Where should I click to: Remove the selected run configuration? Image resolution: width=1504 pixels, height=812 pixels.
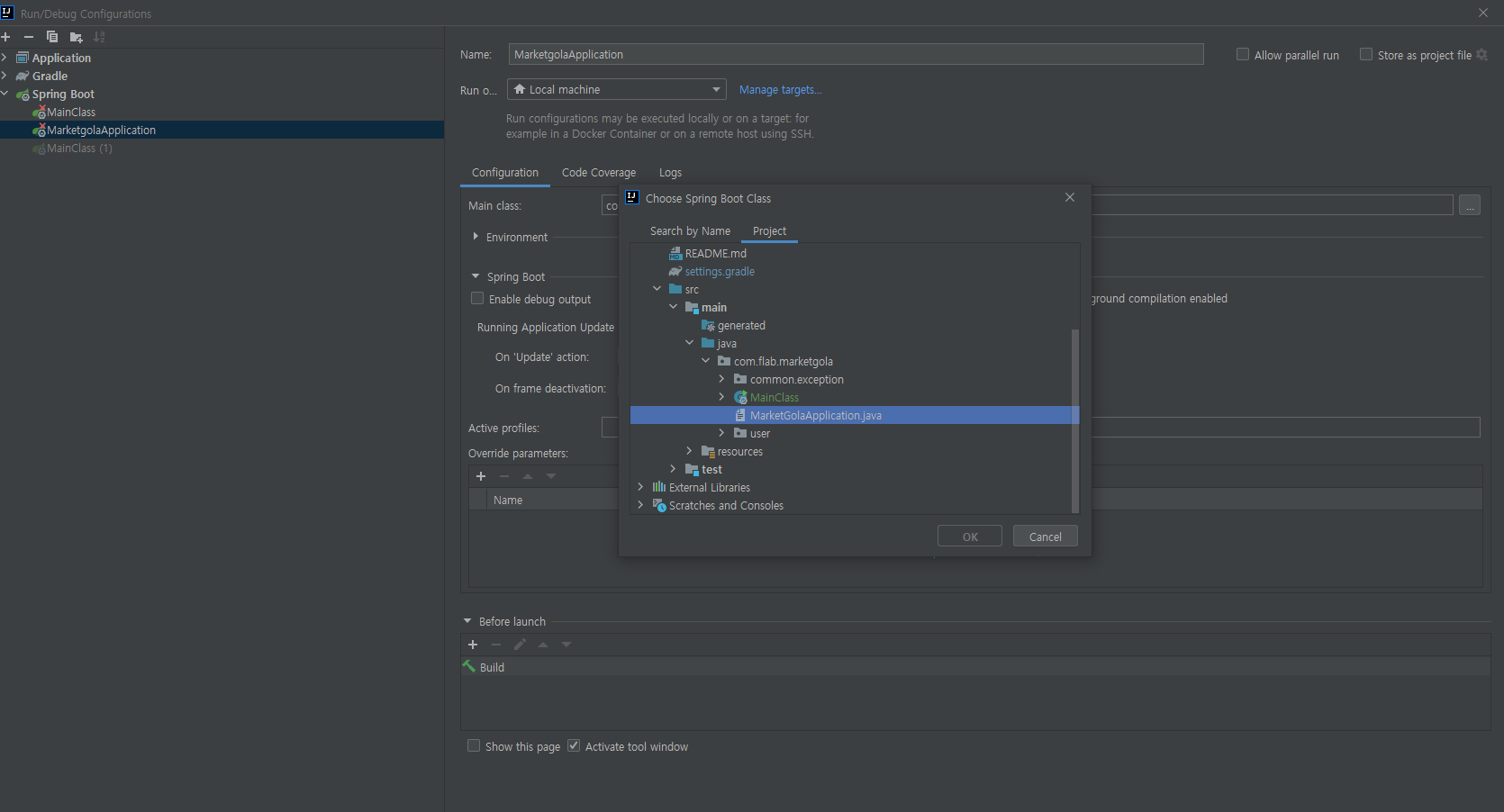click(x=29, y=37)
